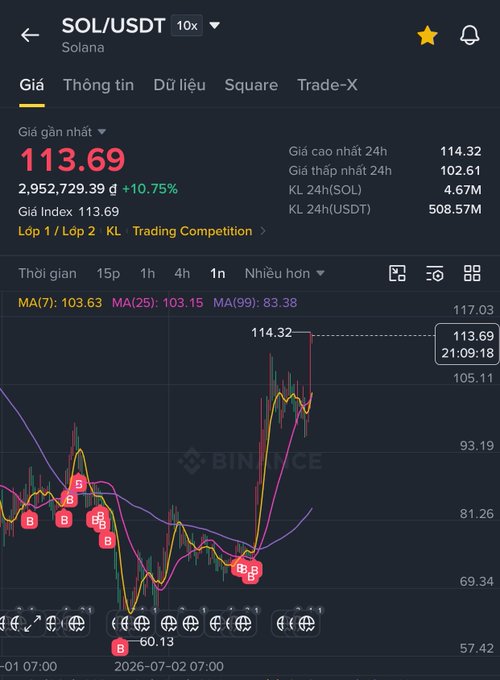Tap the KL tag link

click(114, 231)
